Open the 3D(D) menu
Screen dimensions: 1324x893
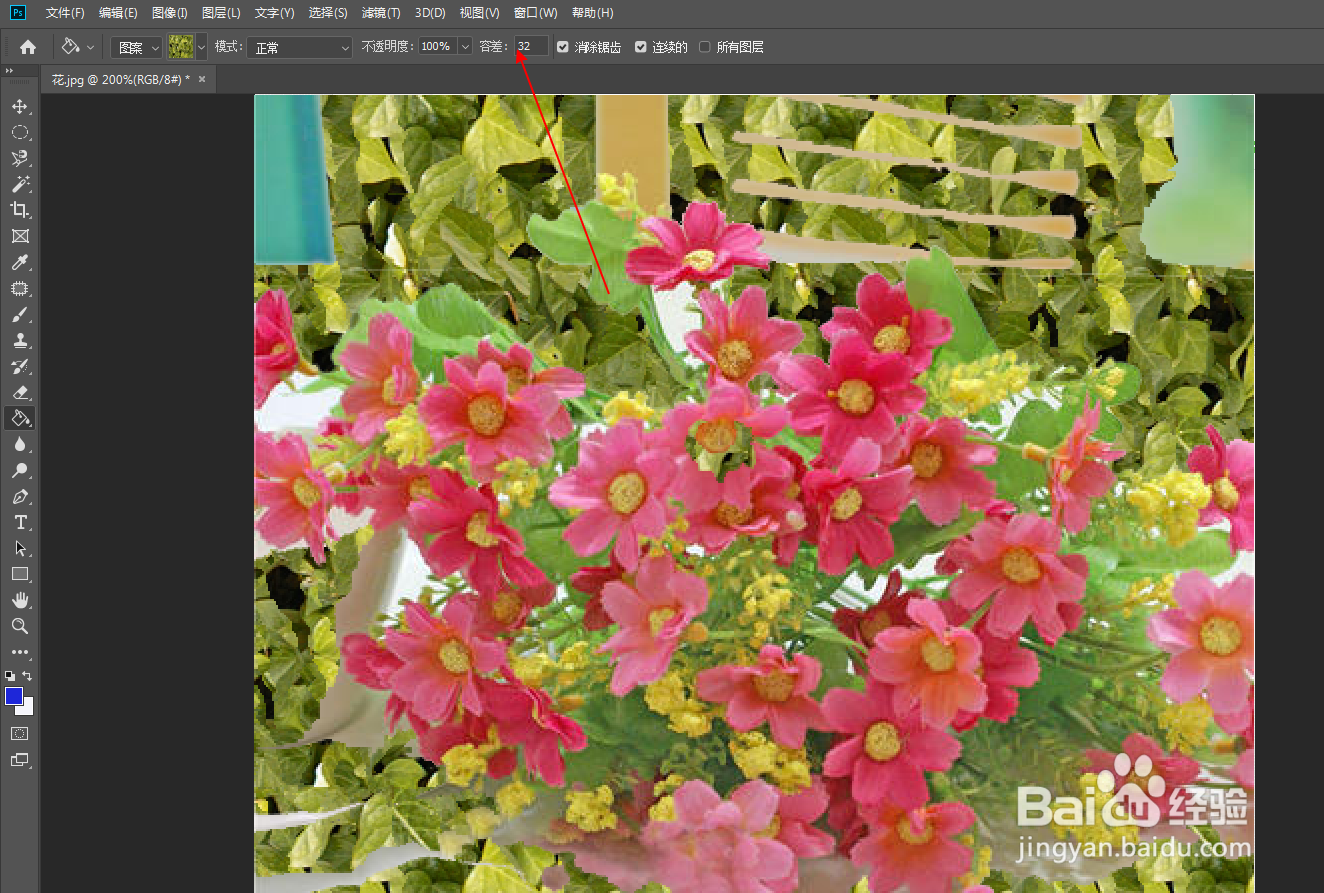430,13
